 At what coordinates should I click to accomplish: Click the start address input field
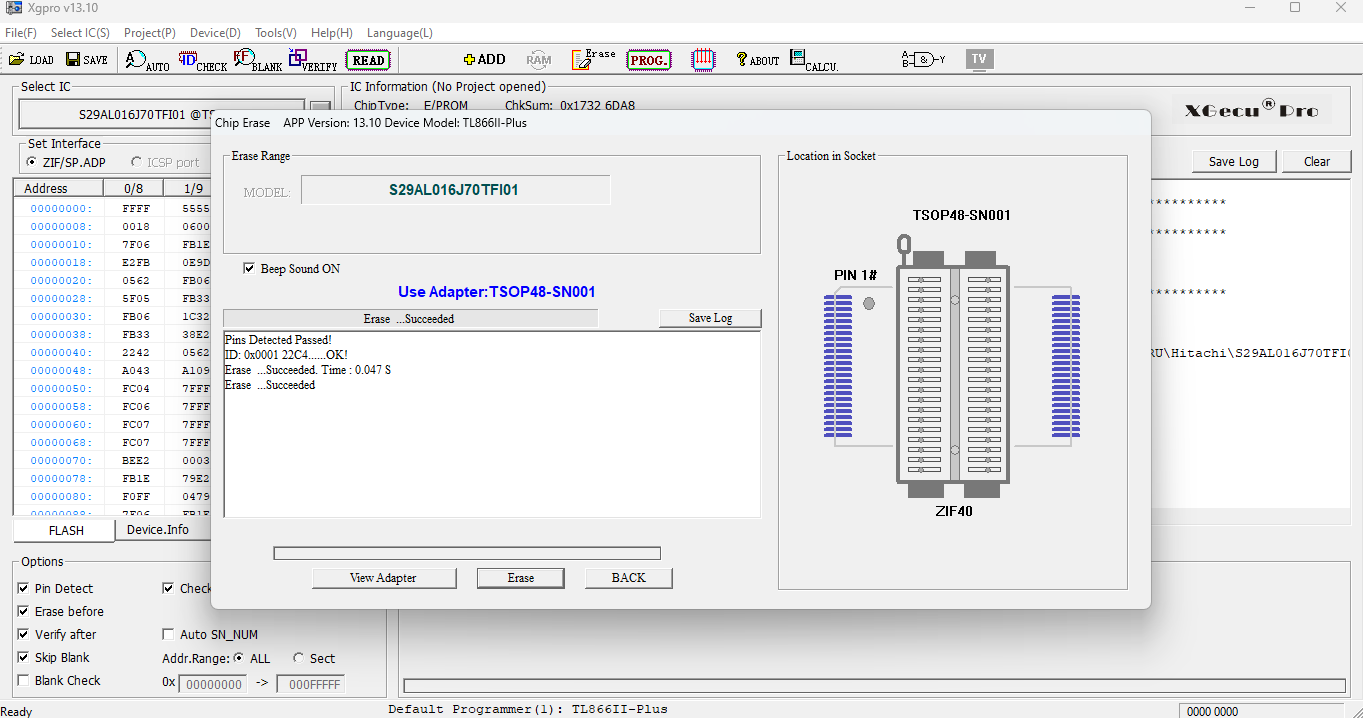pos(212,684)
